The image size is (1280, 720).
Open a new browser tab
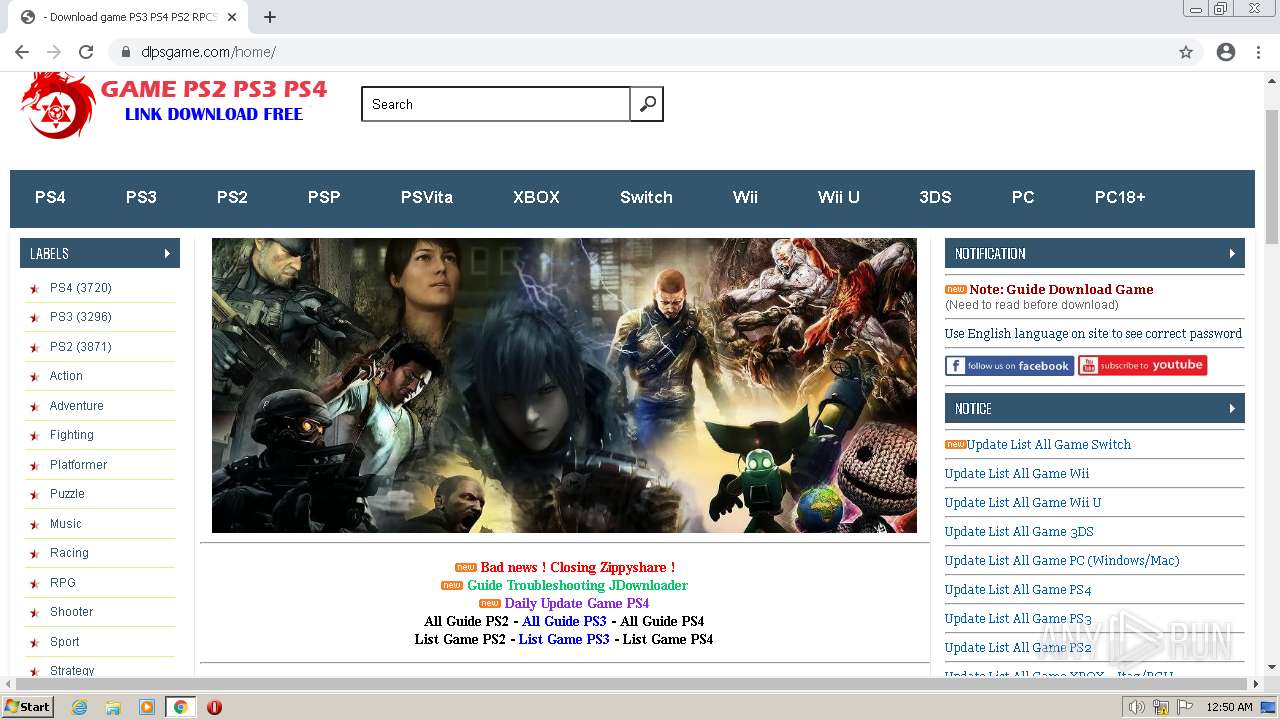tap(270, 17)
